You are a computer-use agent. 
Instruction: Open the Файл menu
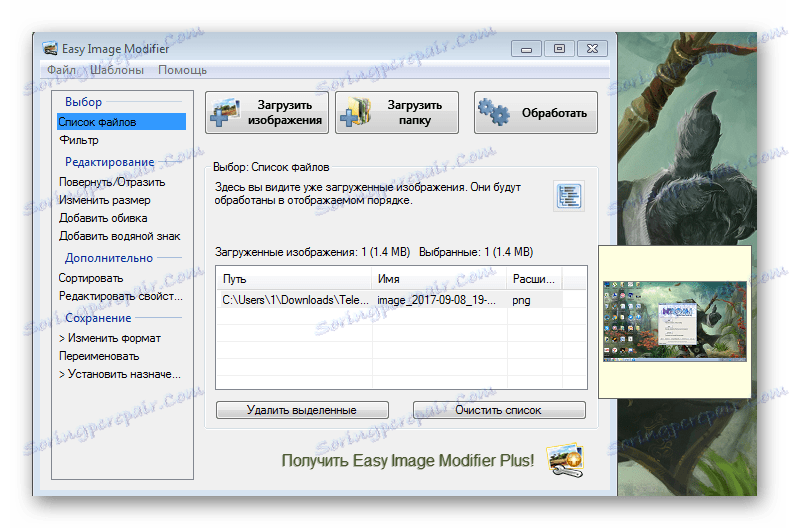pyautogui.click(x=61, y=70)
